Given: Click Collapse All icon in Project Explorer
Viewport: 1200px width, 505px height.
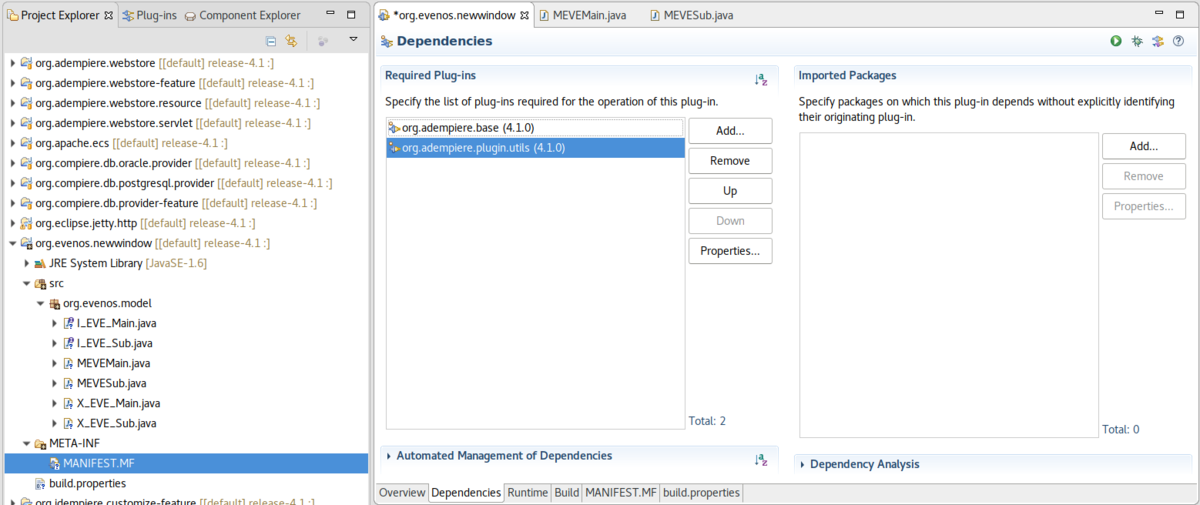Looking at the screenshot, I should 271,41.
